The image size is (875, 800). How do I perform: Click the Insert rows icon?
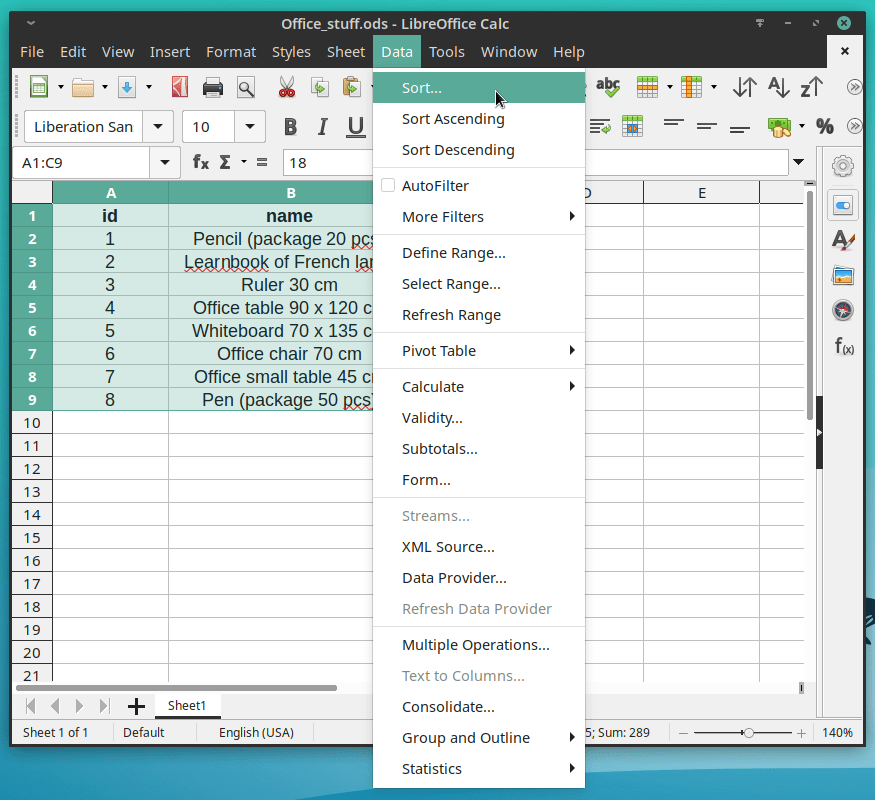point(647,87)
